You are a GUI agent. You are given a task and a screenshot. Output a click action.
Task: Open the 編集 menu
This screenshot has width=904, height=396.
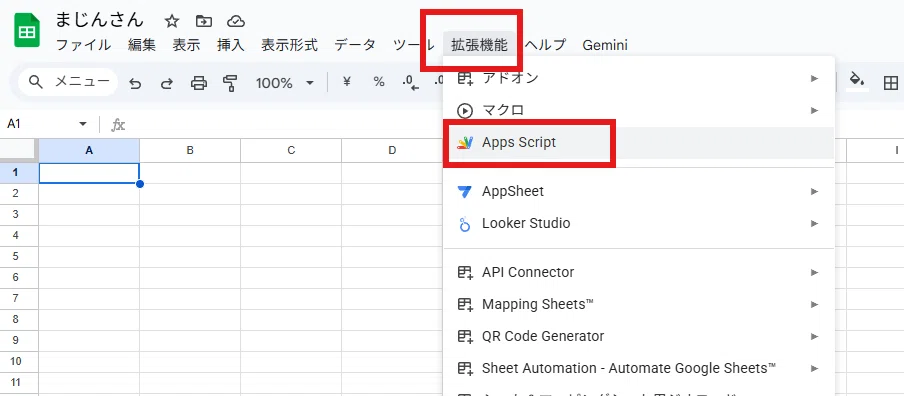point(142,45)
